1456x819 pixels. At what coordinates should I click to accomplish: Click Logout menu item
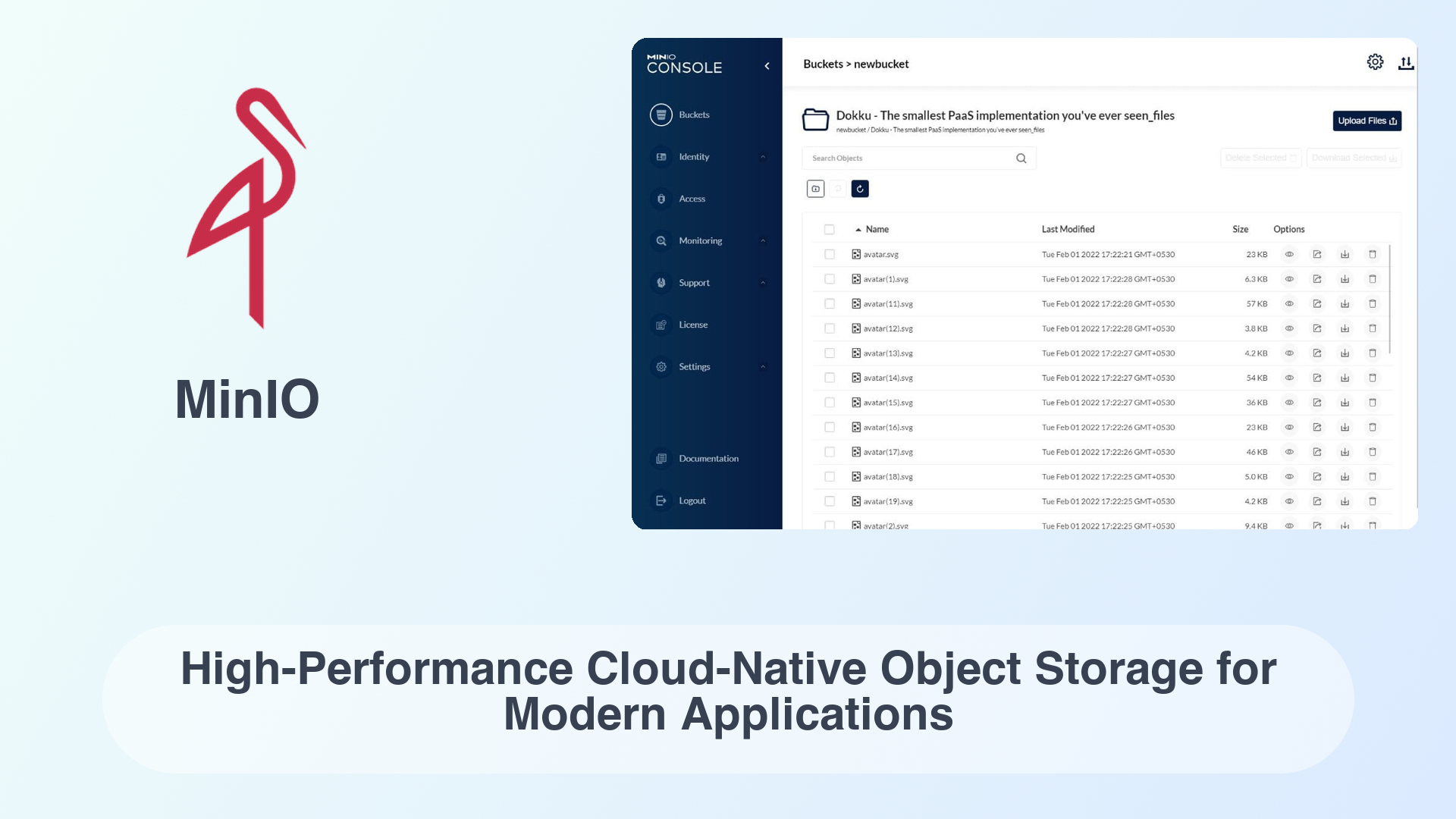692,500
